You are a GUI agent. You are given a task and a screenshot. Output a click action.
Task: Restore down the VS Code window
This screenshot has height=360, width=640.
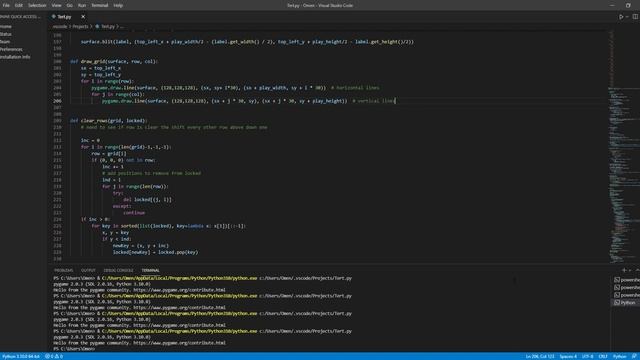[628, 5]
